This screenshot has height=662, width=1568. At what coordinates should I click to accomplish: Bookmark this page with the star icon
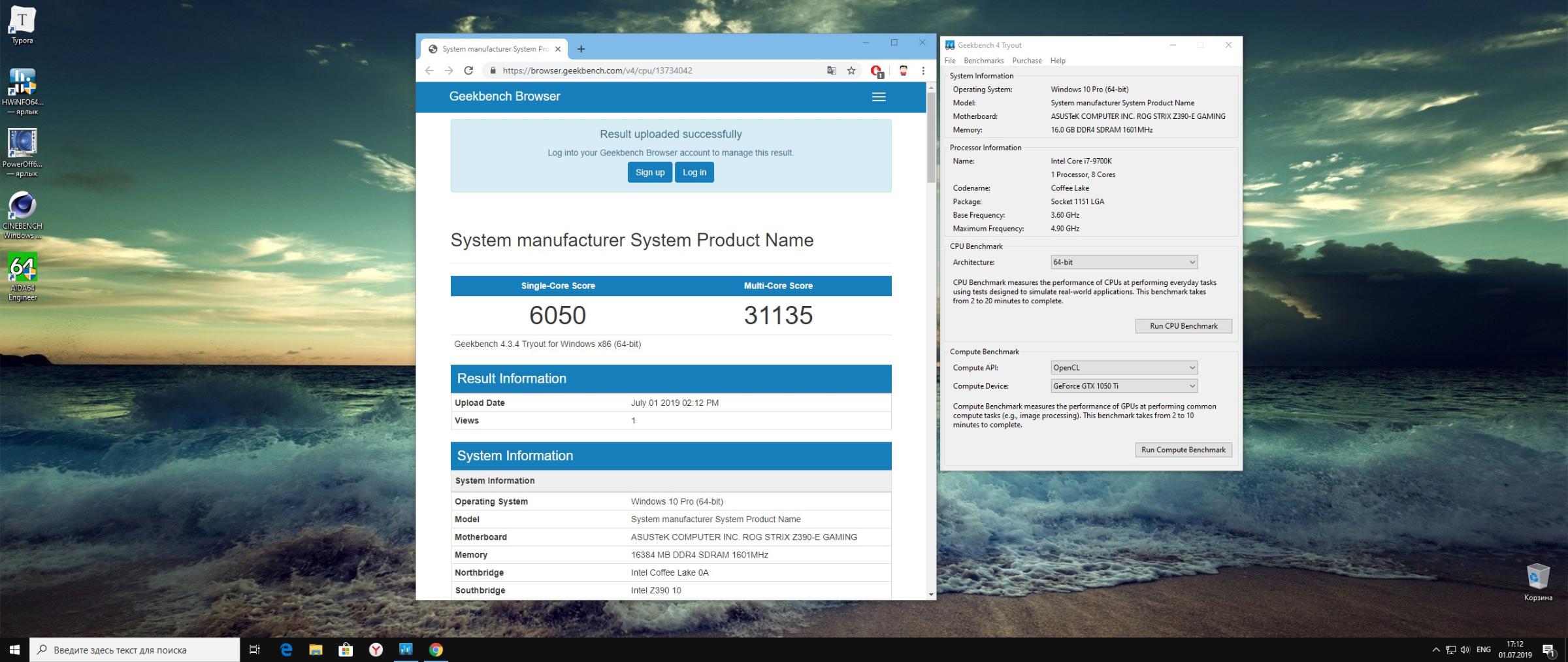pos(851,71)
